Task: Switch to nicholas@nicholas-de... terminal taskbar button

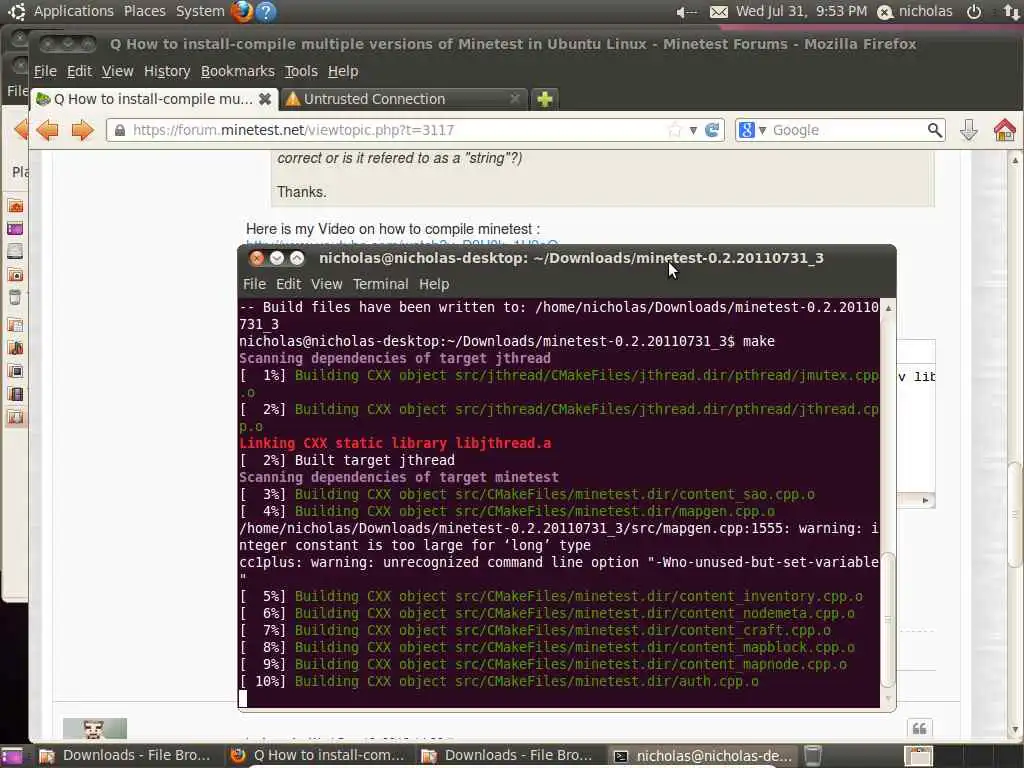Action: click(702, 756)
